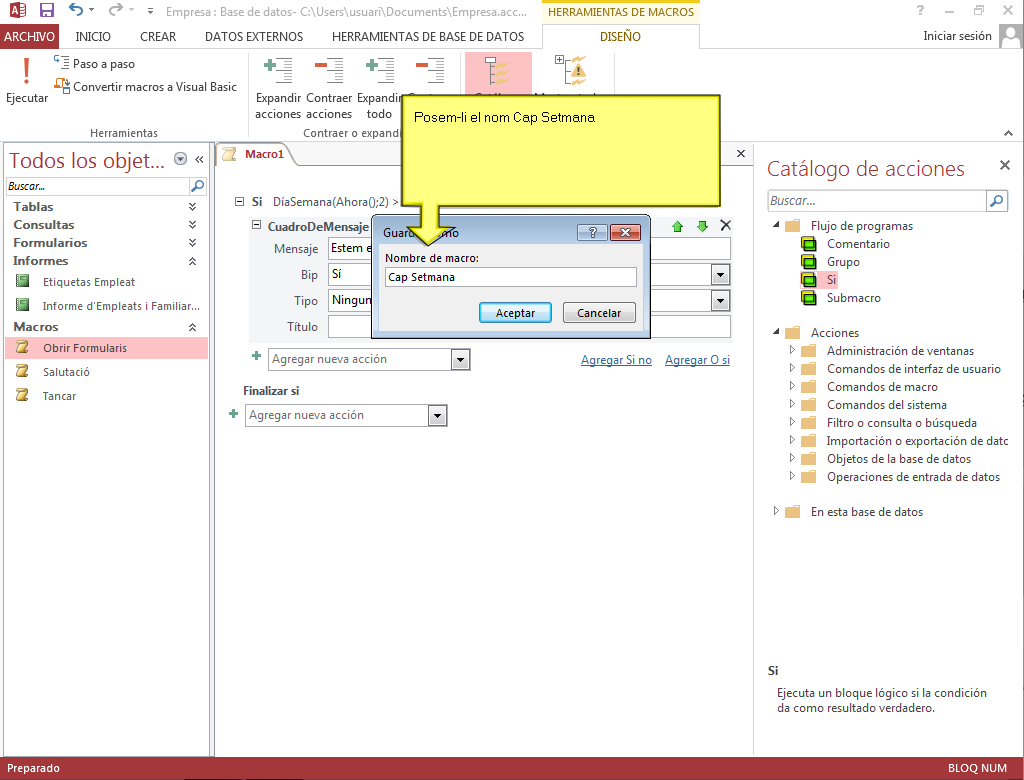Open HERRAMIENTAS DE BASE DE DATOS tab

click(428, 37)
